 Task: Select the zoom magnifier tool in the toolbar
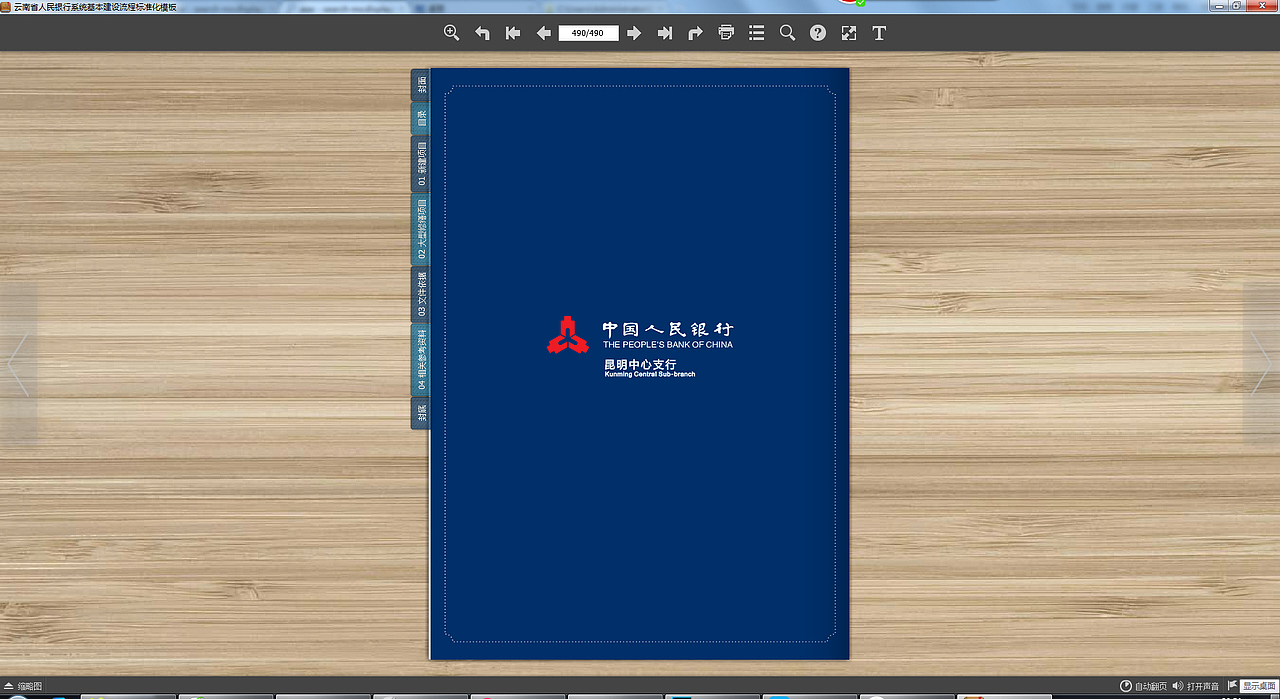coord(451,33)
